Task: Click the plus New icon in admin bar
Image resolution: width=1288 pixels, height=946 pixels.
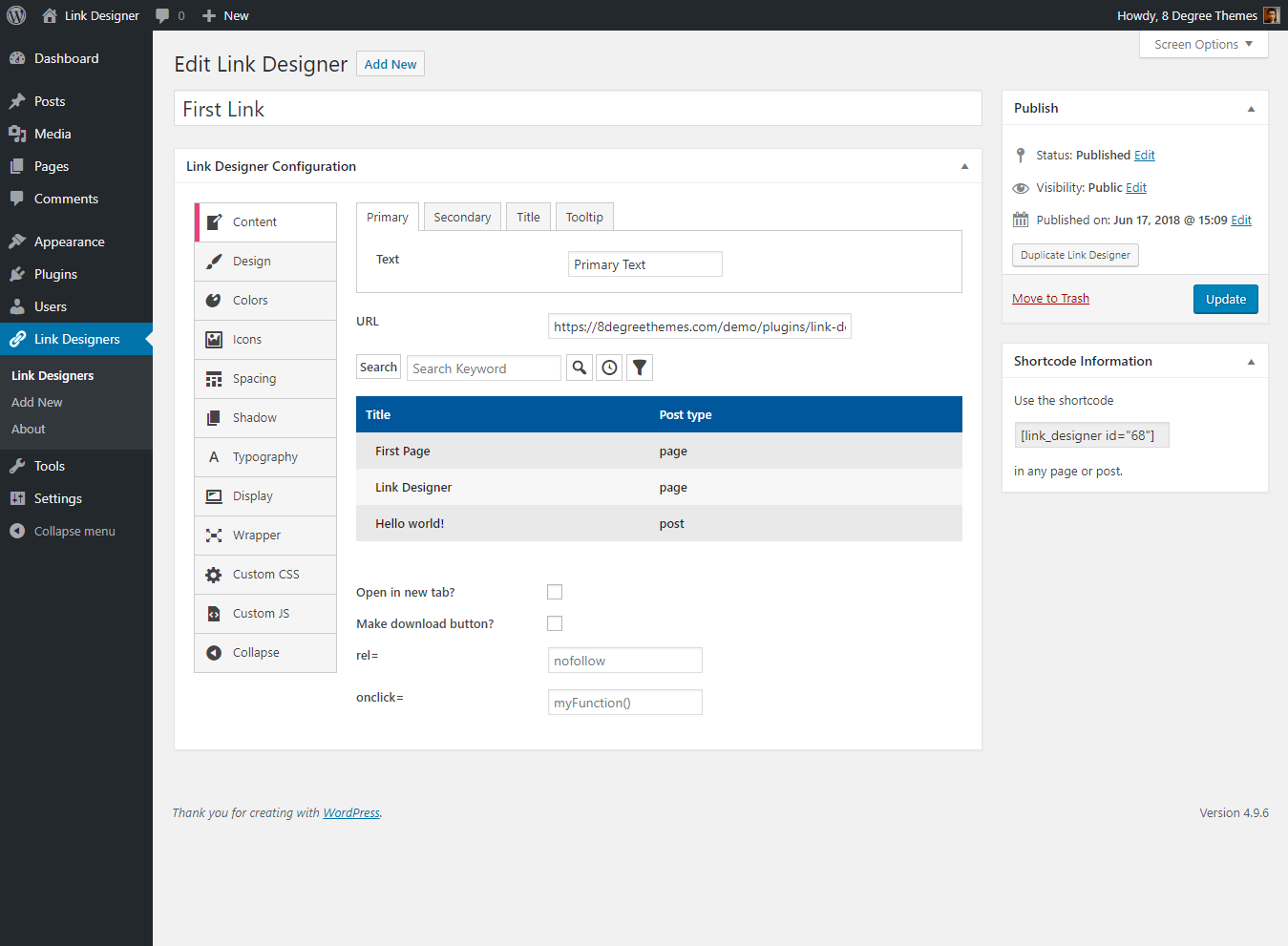Action: [x=209, y=16]
